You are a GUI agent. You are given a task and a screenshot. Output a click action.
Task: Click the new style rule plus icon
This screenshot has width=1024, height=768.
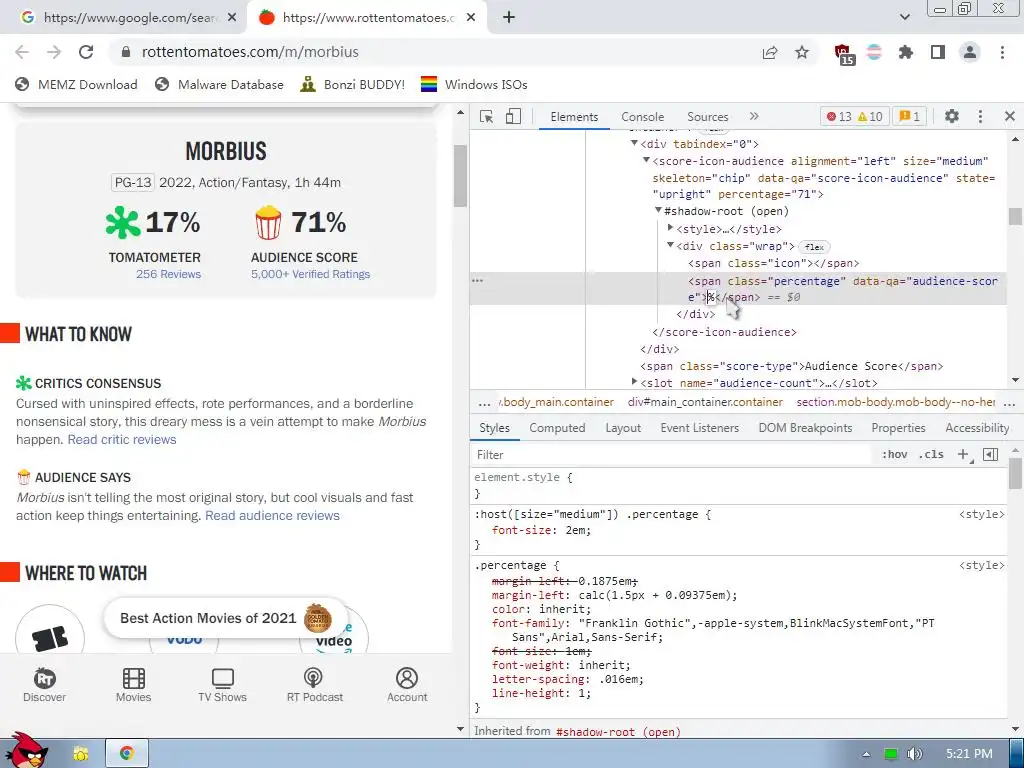[x=964, y=455]
